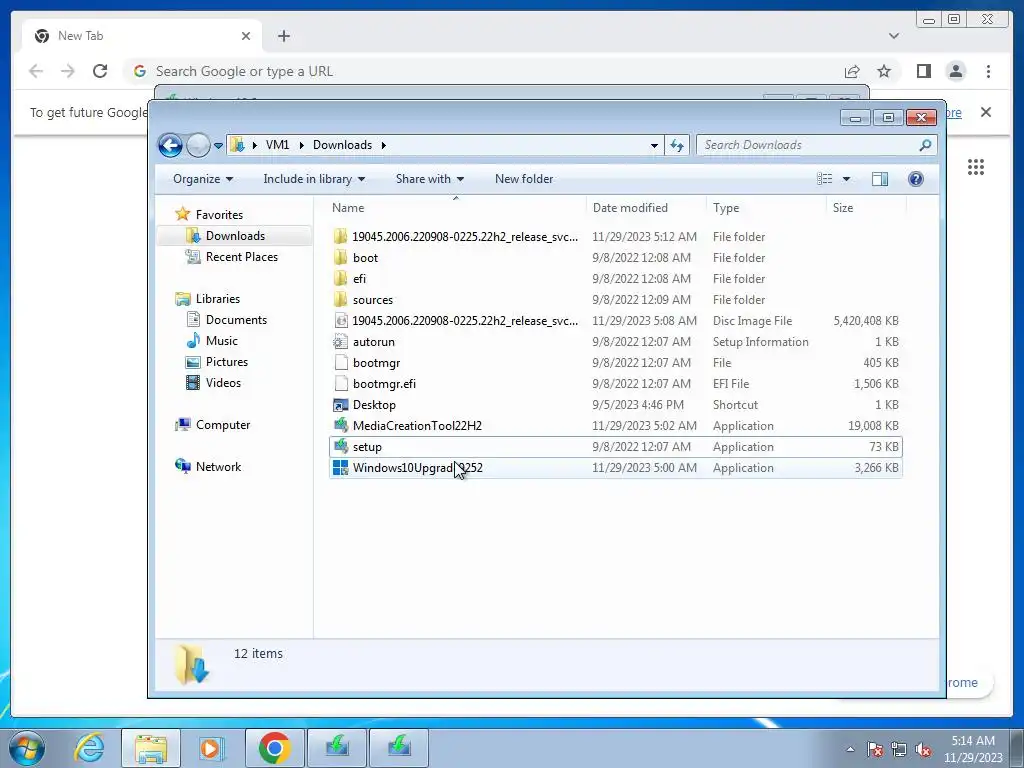This screenshot has height=768, width=1024.
Task: Open the Music library
Action: (x=221, y=340)
